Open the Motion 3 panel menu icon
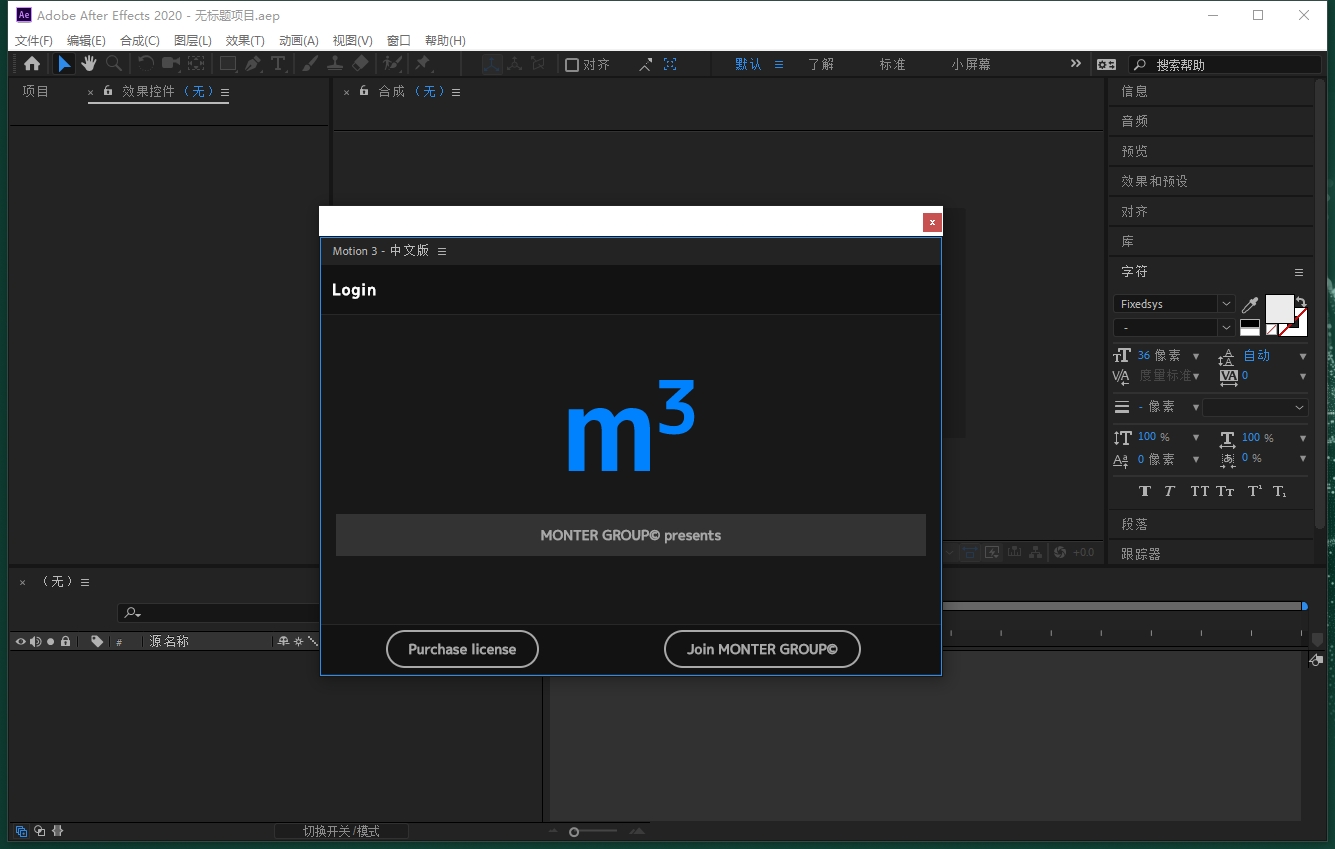This screenshot has height=849, width=1335. 442,251
